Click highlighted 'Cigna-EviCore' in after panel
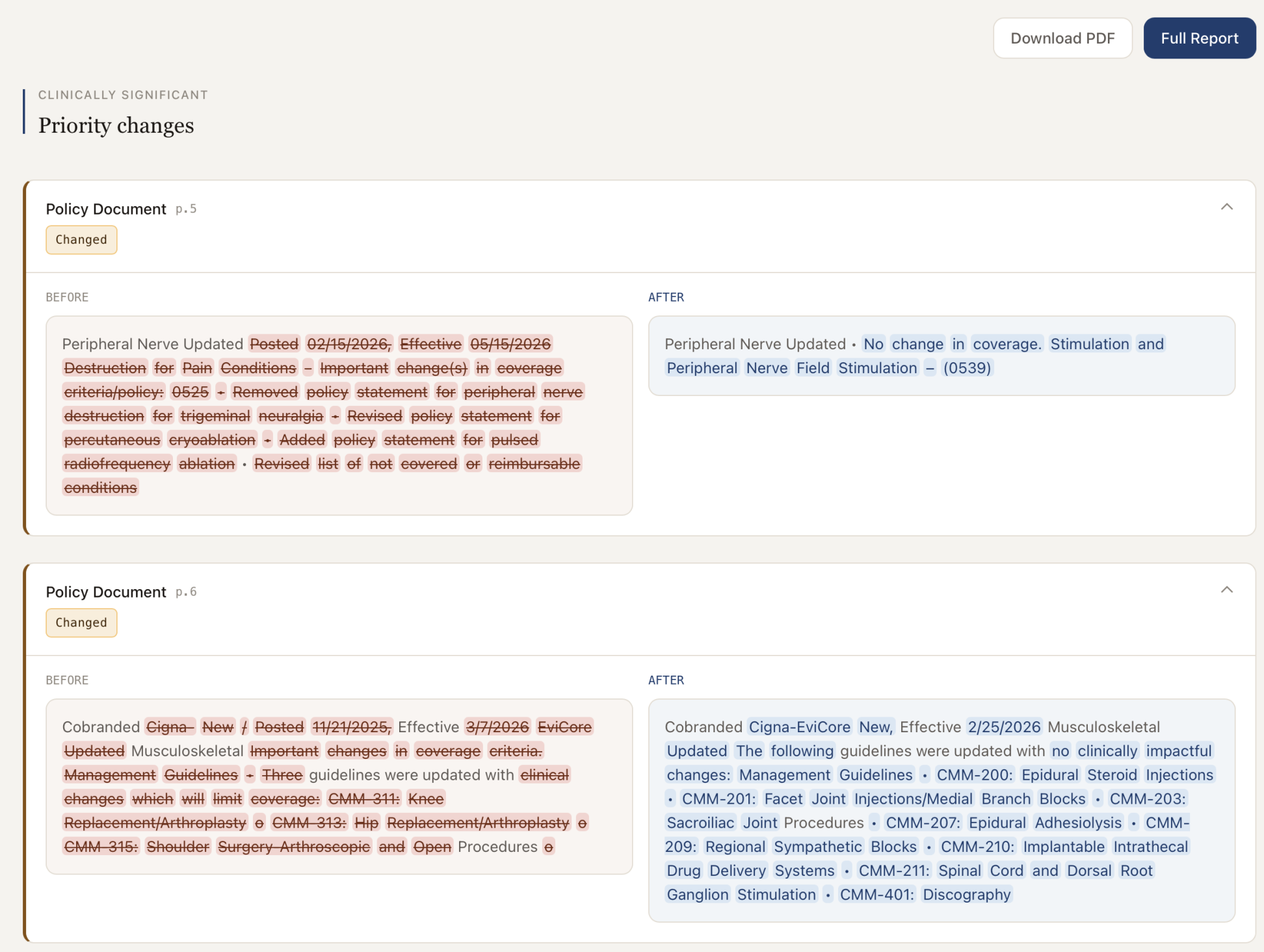1264x952 pixels. (799, 727)
